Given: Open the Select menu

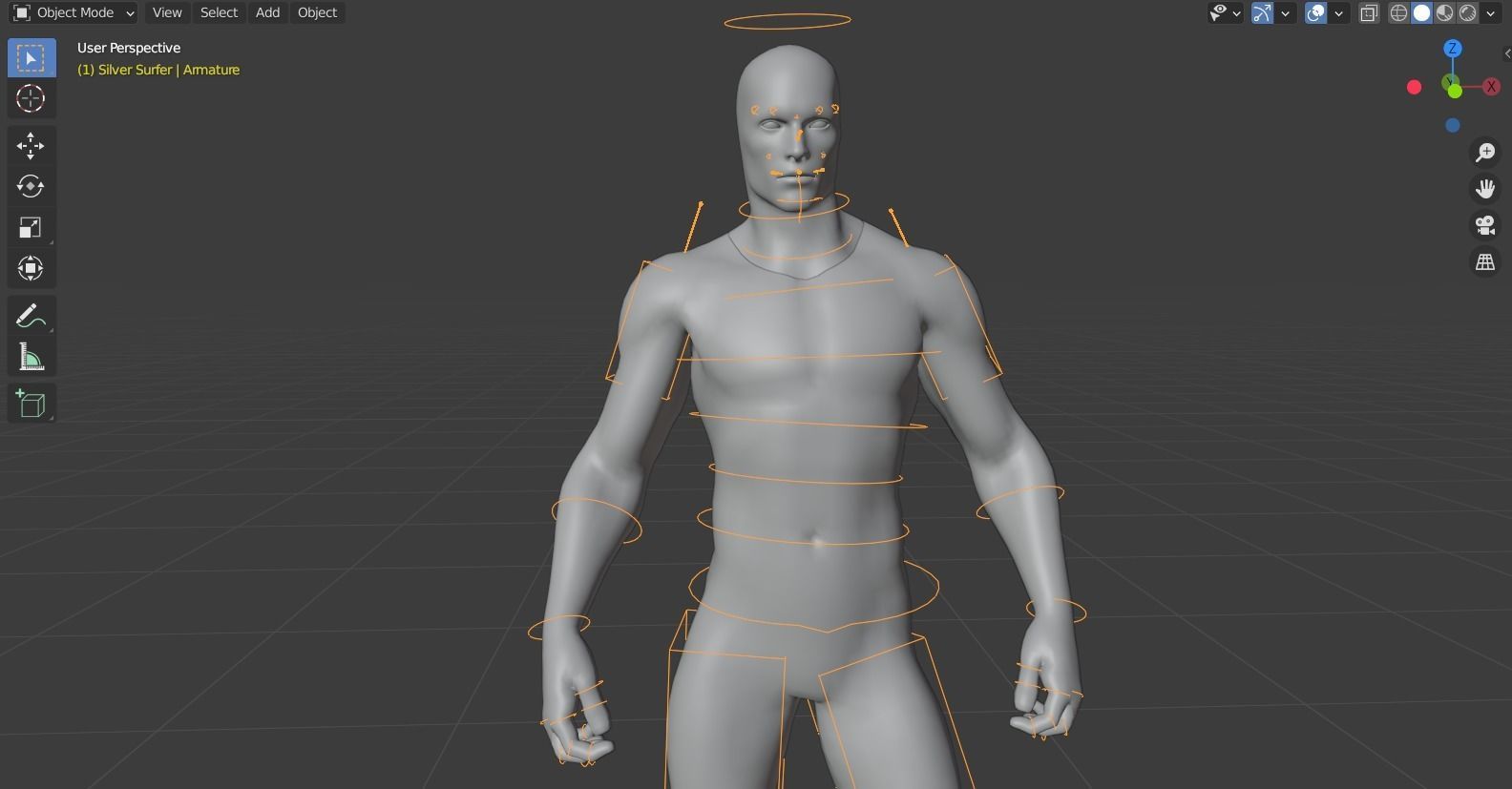Looking at the screenshot, I should coord(219,12).
